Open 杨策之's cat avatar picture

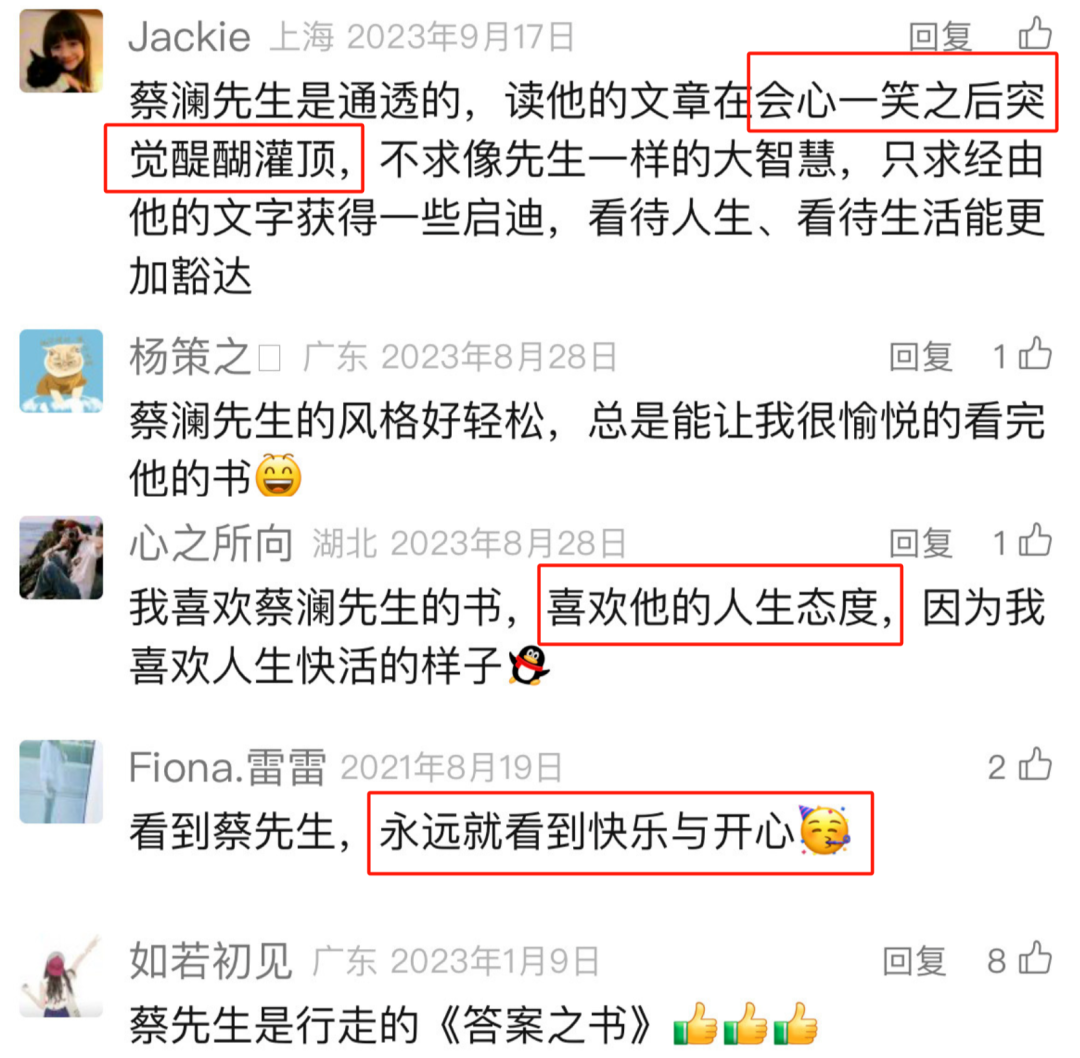tap(61, 371)
